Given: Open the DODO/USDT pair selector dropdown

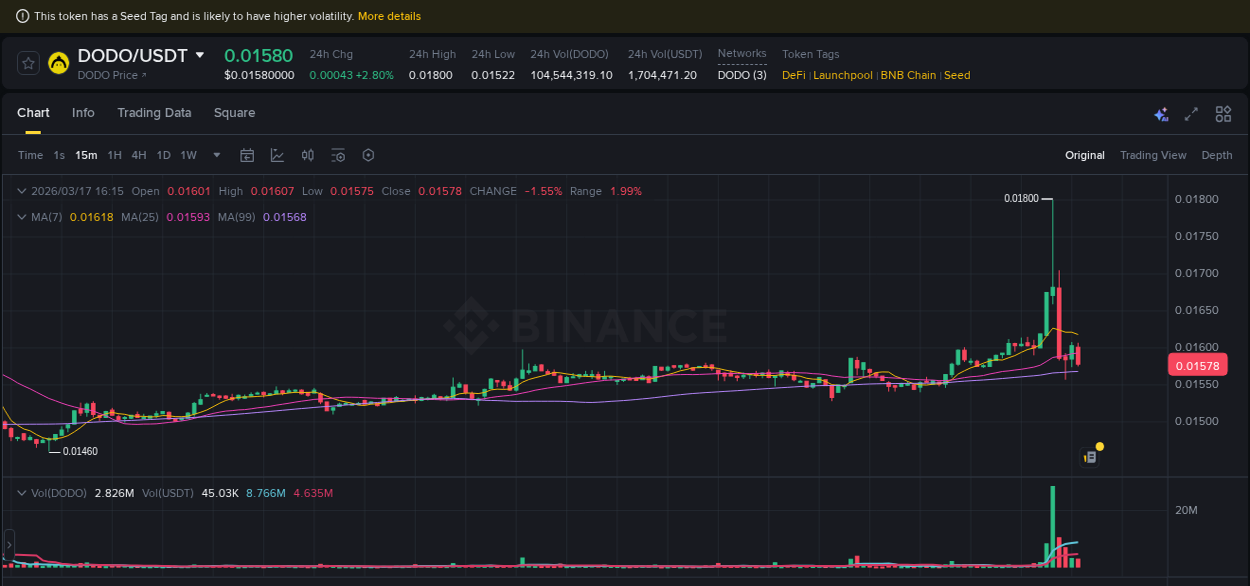Looking at the screenshot, I should (x=199, y=56).
